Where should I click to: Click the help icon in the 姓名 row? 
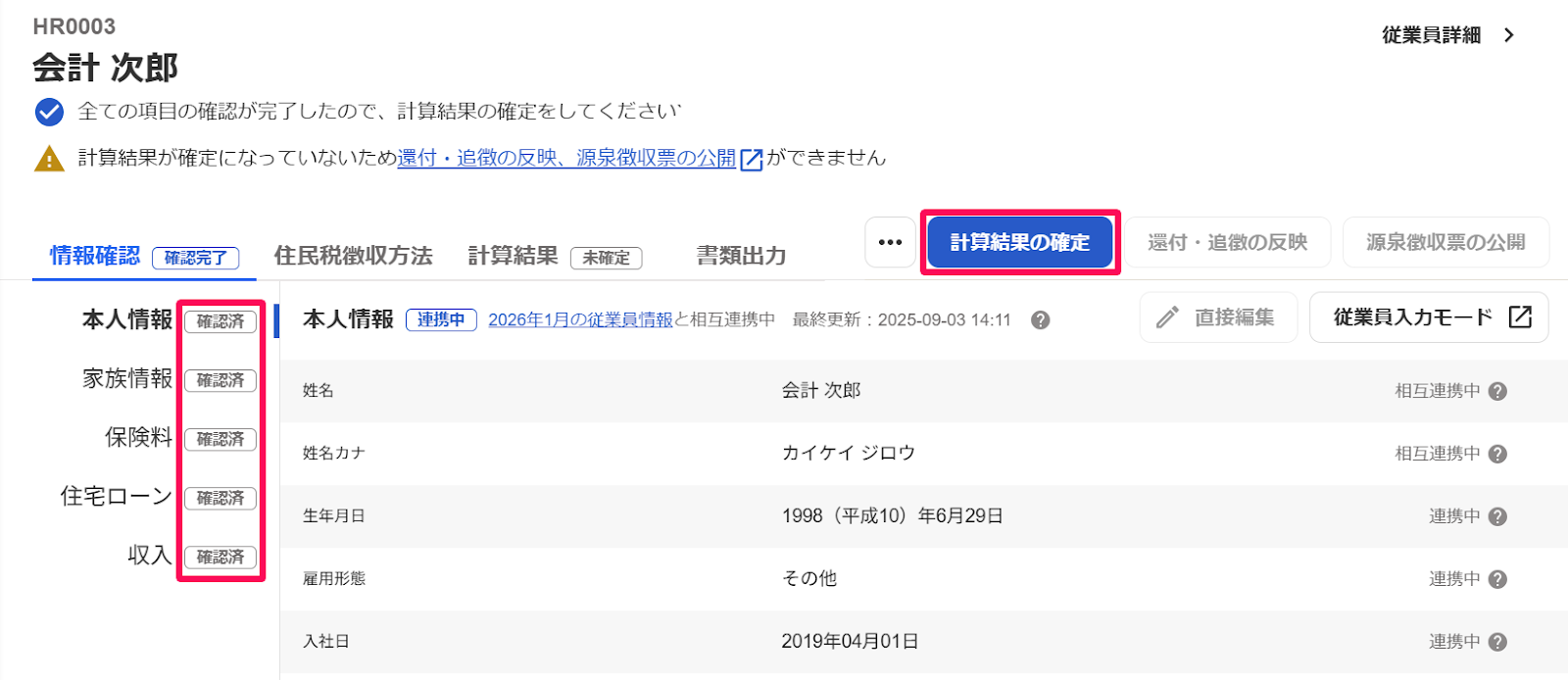click(x=1497, y=391)
